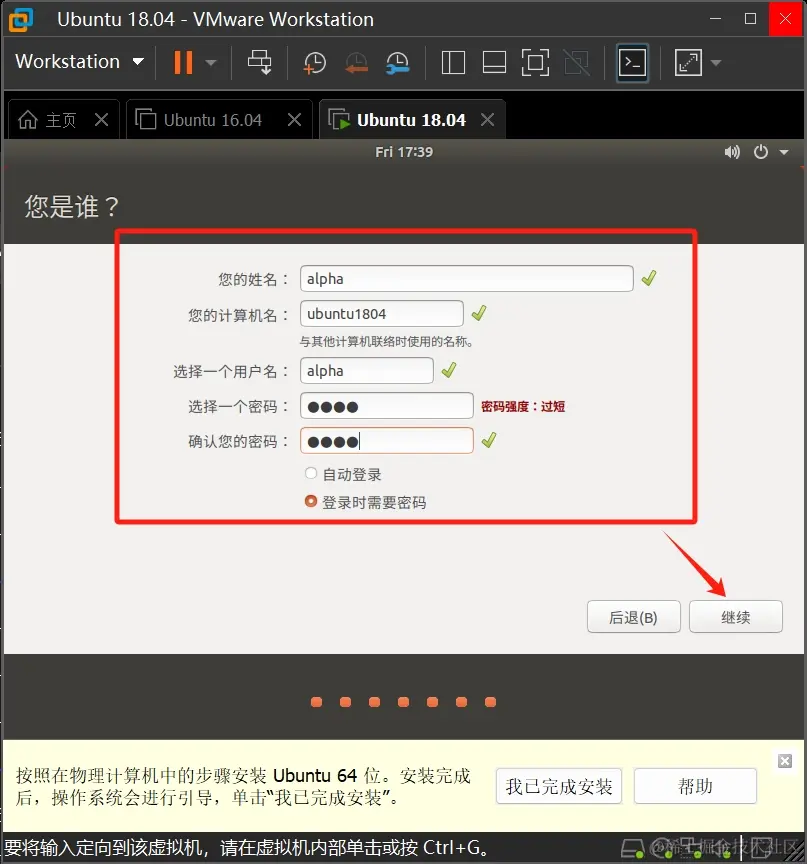Screen dimensions: 807x864
Task: Click the hostname hint 与其他计算机联络时使用的名称
Action: click(386, 342)
